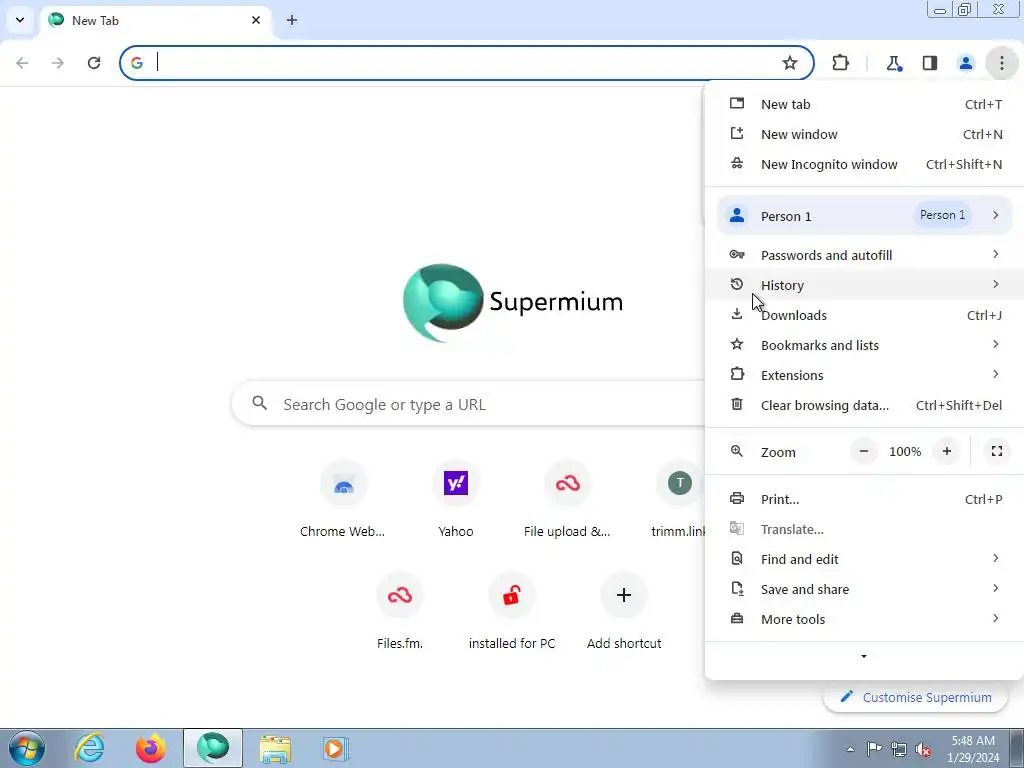
Task: Open the tab search dropdown arrow
Action: [x=20, y=20]
